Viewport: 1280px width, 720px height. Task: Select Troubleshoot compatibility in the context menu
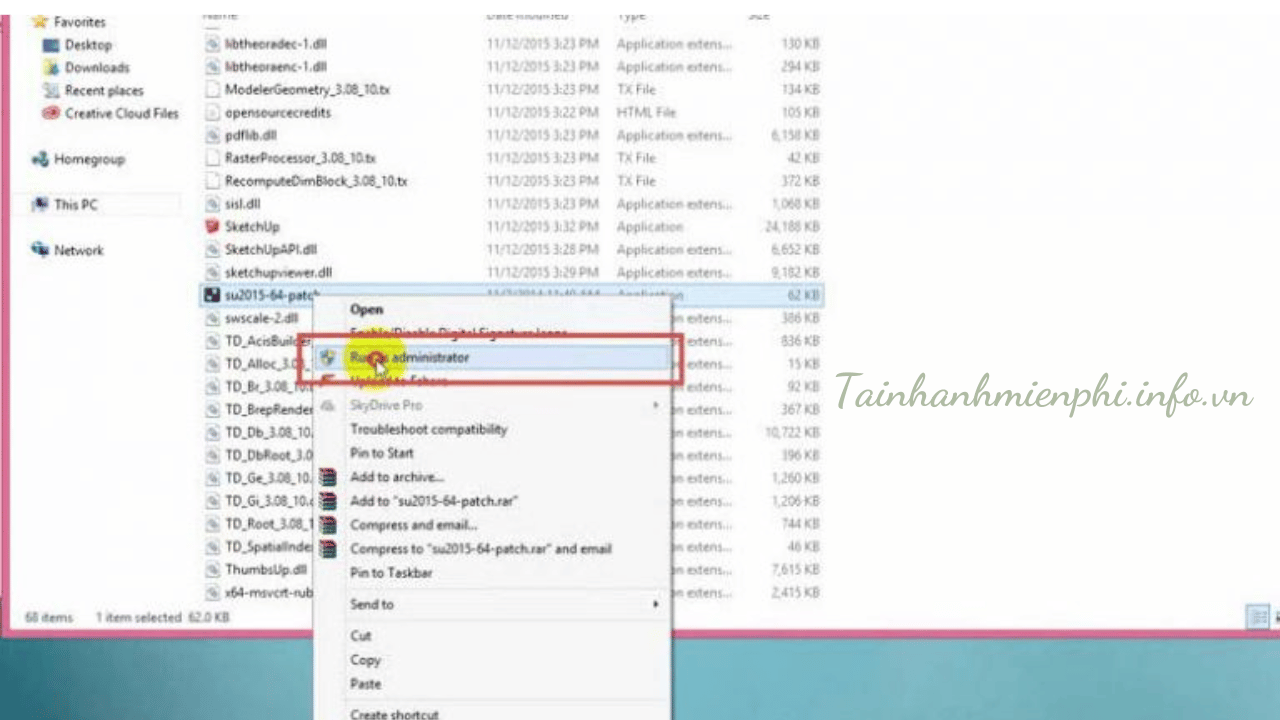pyautogui.click(x=428, y=429)
